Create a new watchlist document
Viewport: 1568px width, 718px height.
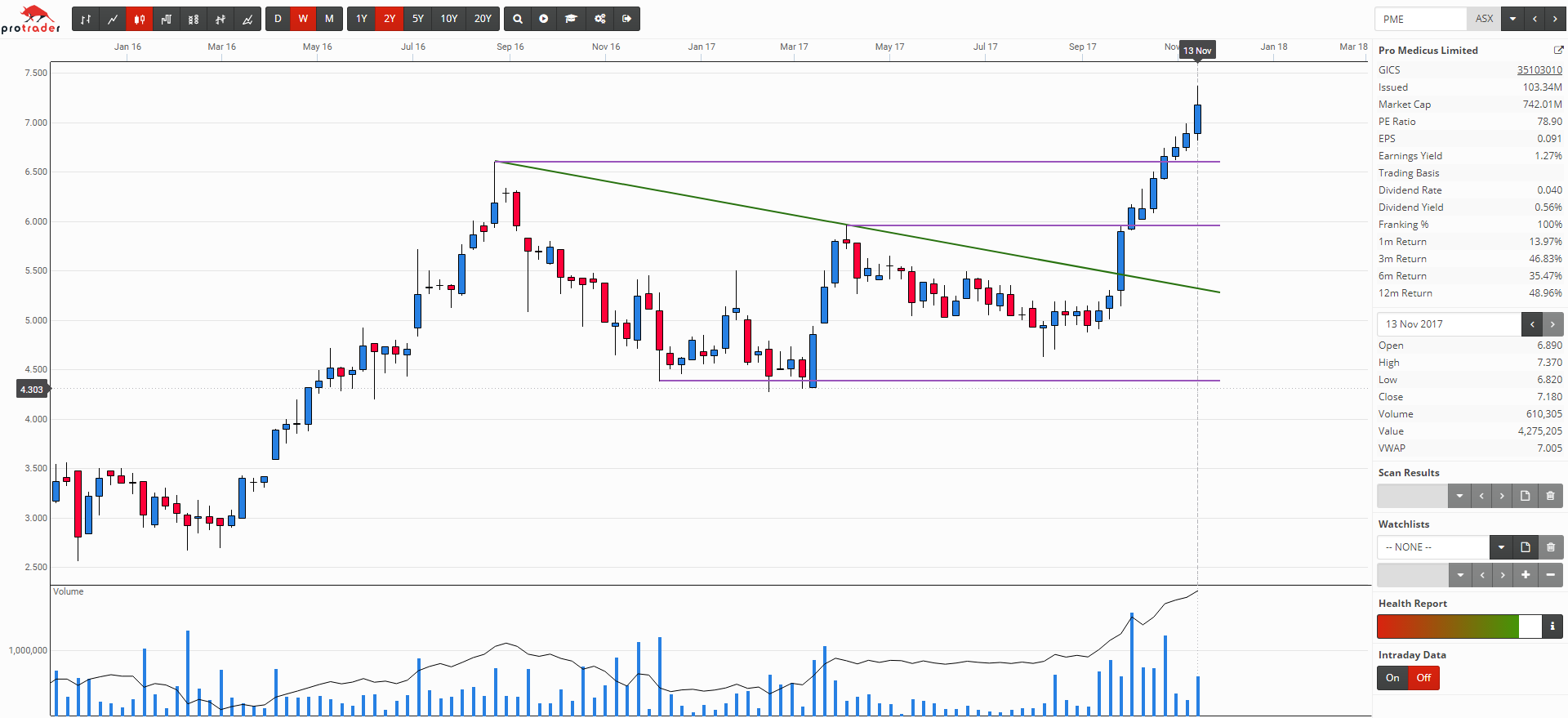[x=1525, y=547]
